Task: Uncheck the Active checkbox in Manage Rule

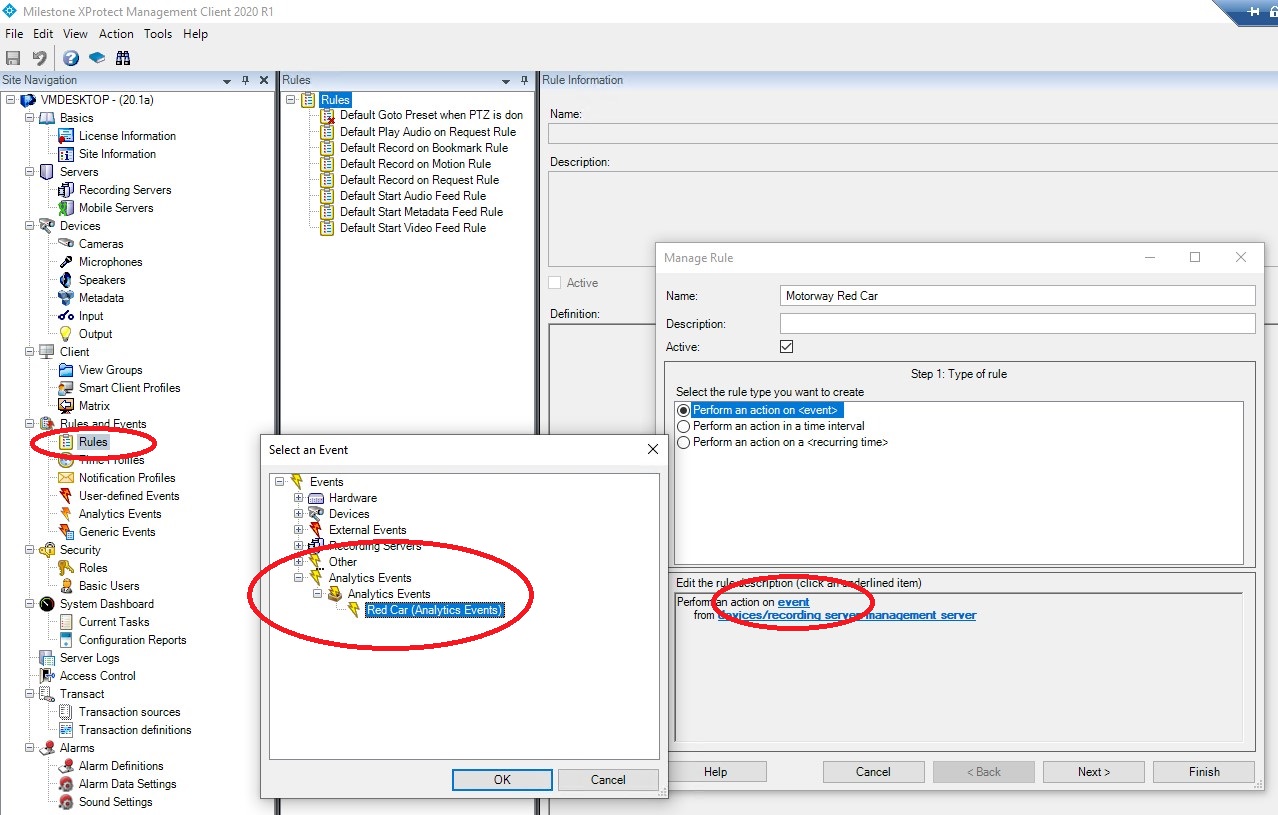Action: [x=786, y=347]
